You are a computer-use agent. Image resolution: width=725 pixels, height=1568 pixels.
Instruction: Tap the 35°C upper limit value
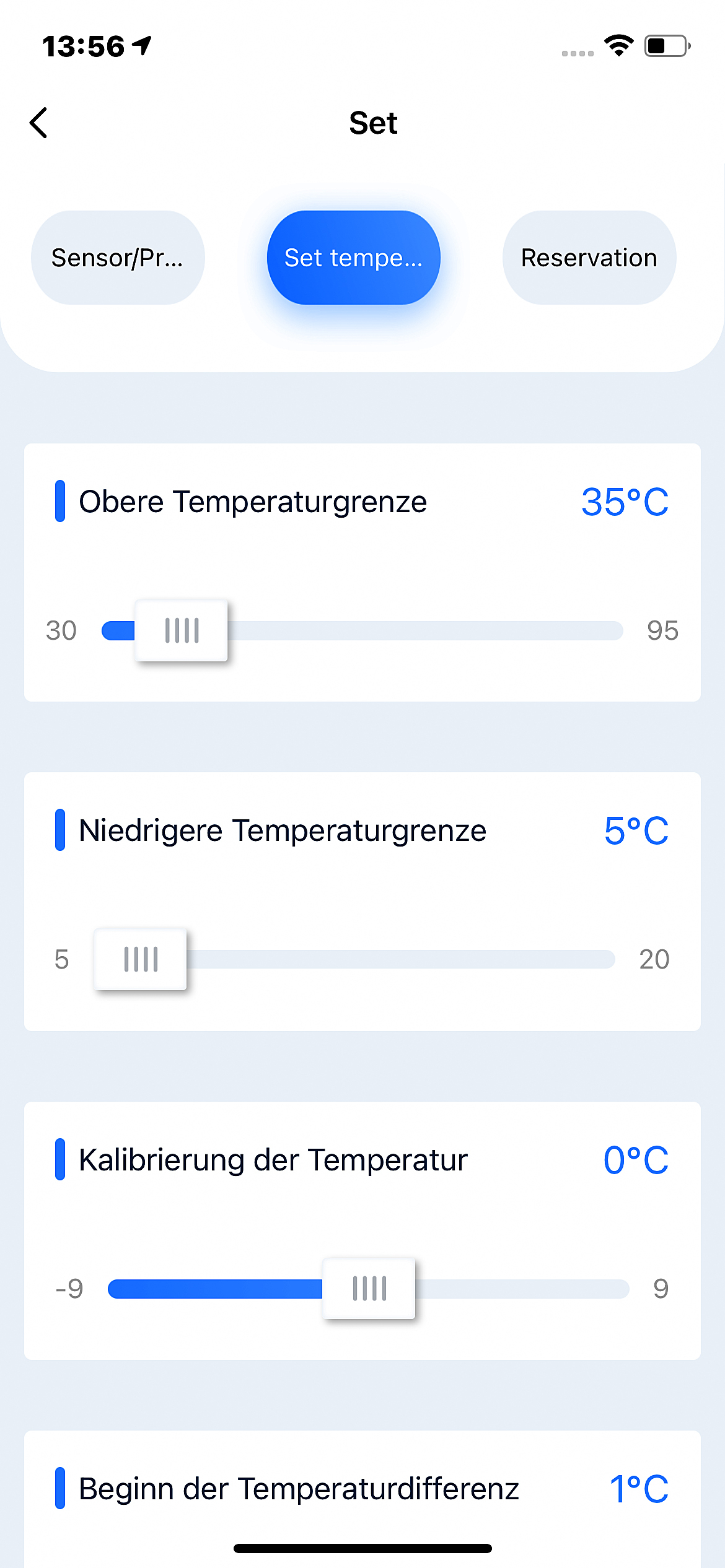(x=625, y=502)
